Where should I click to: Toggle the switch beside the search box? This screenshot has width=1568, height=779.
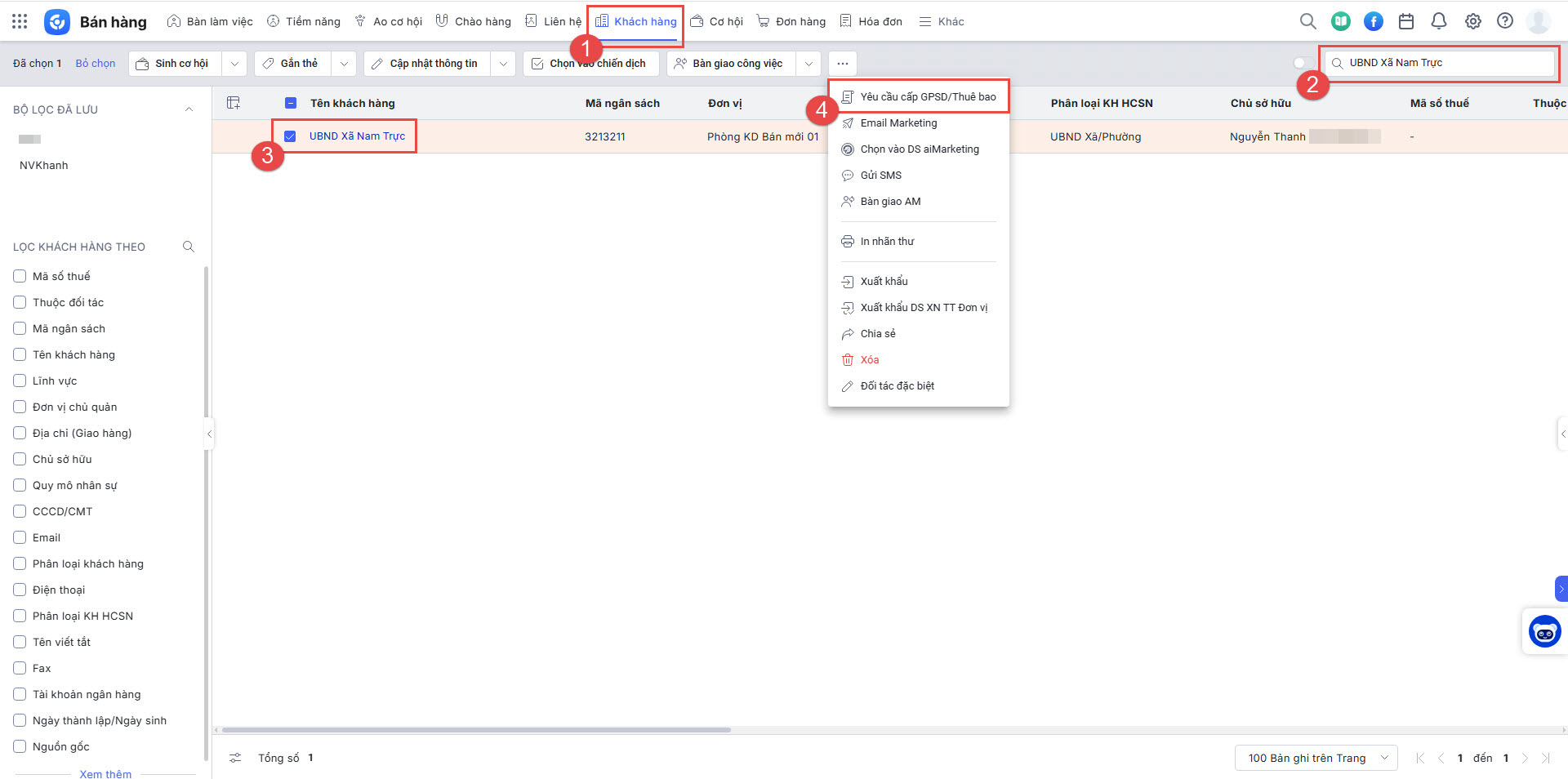(x=1303, y=63)
